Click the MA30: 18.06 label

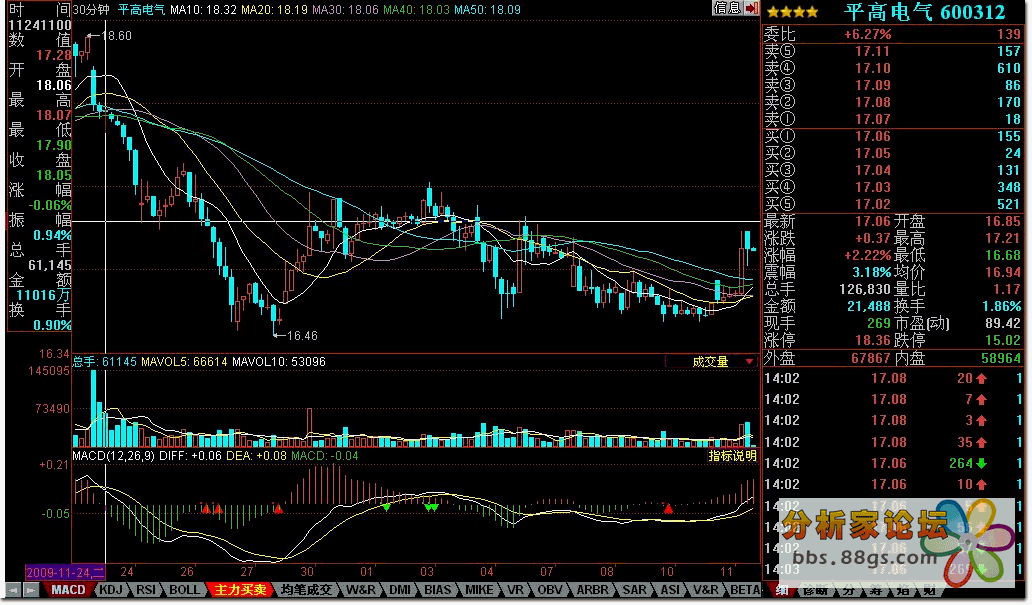(345, 10)
